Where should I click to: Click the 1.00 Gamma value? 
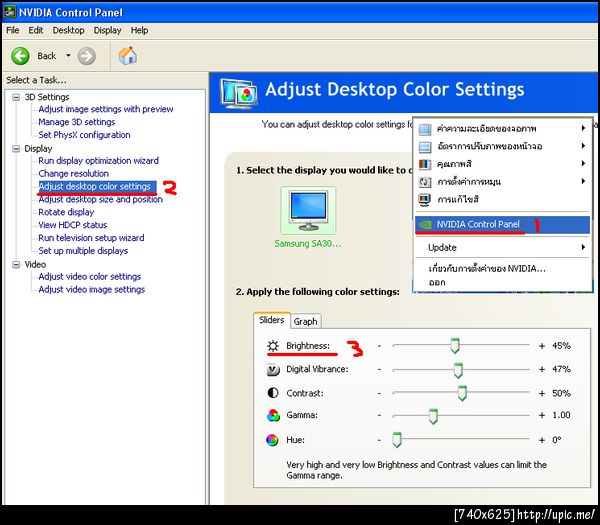561,415
